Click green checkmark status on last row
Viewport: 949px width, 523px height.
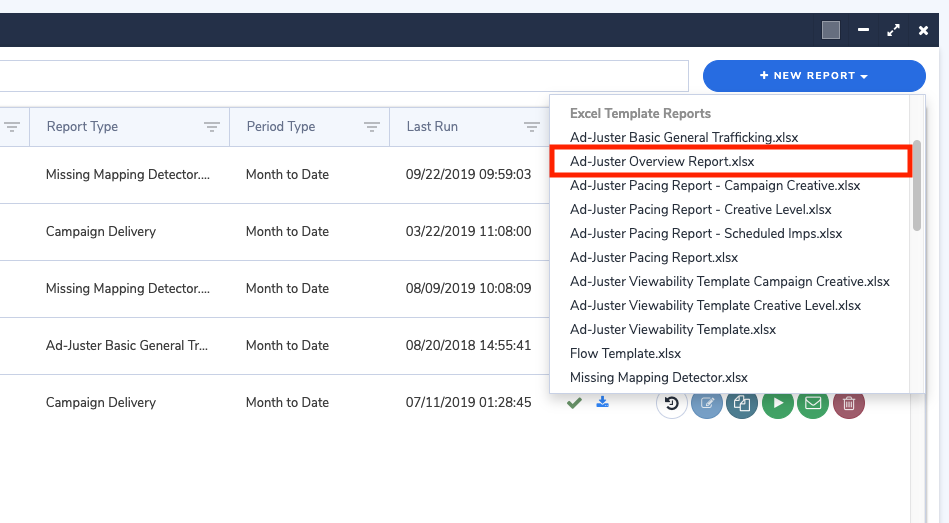[574, 403]
